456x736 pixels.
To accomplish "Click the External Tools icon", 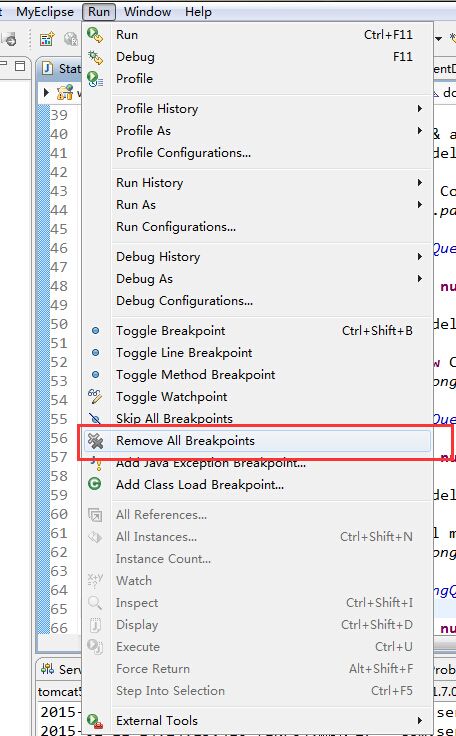I will (95, 721).
